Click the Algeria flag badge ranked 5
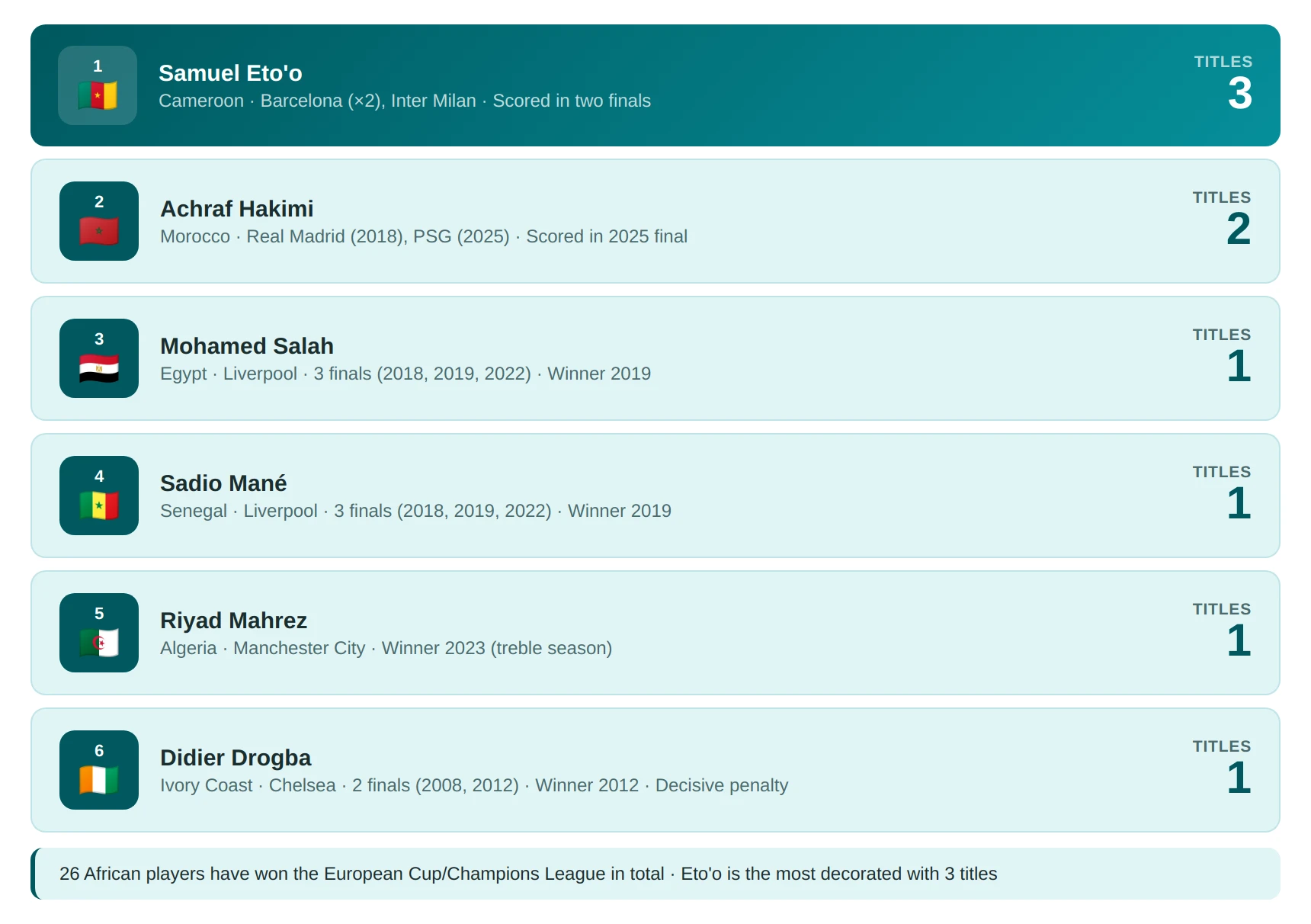Screen dimensions: 1311x924 99,633
